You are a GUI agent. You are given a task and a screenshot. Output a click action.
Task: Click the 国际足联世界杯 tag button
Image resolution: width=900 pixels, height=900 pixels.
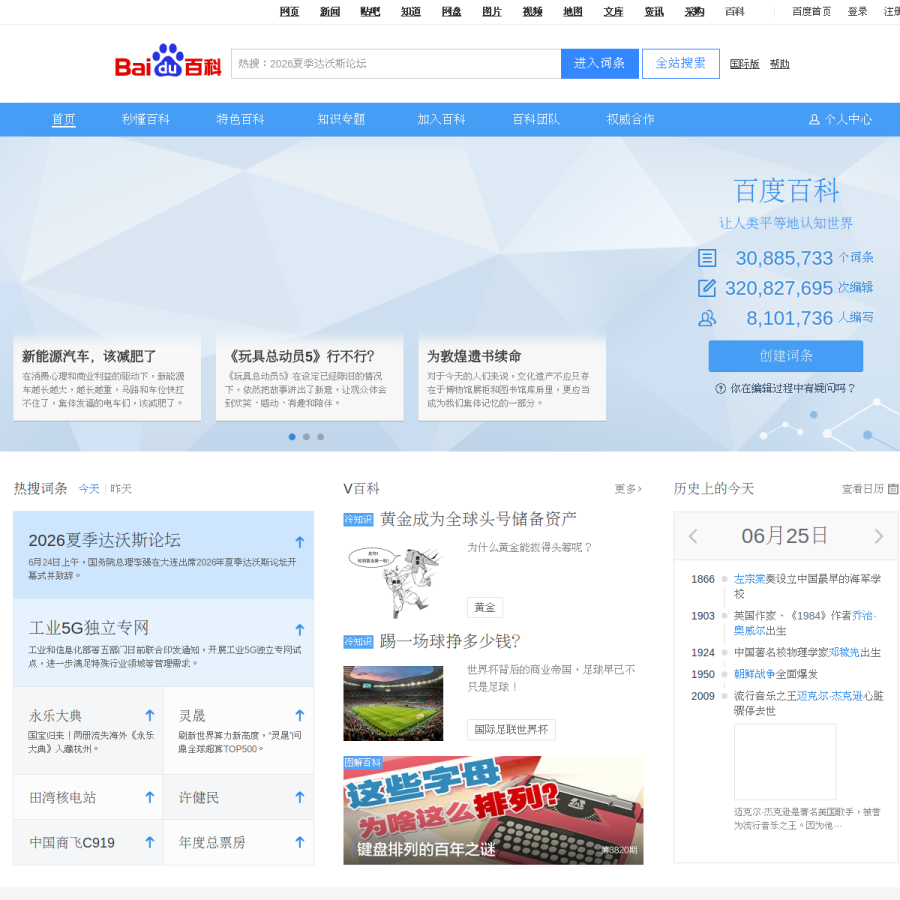511,730
